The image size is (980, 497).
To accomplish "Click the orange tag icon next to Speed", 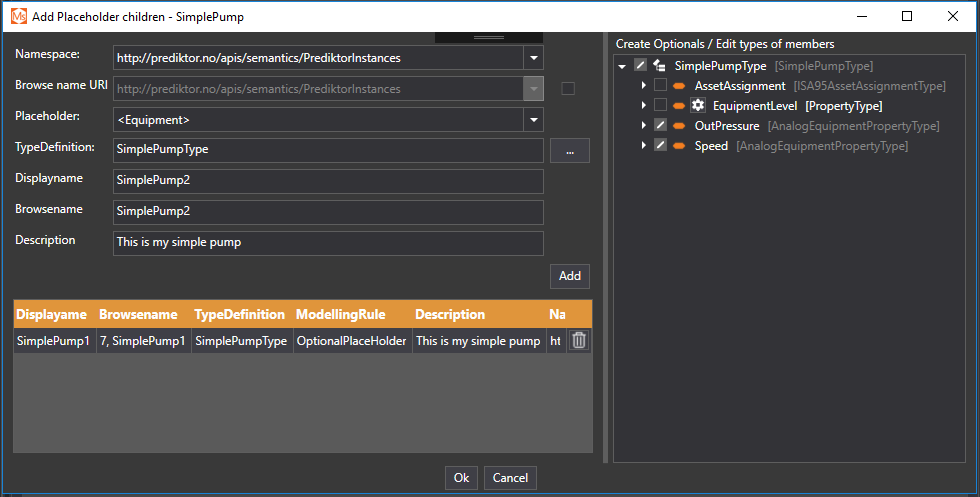I will (679, 146).
